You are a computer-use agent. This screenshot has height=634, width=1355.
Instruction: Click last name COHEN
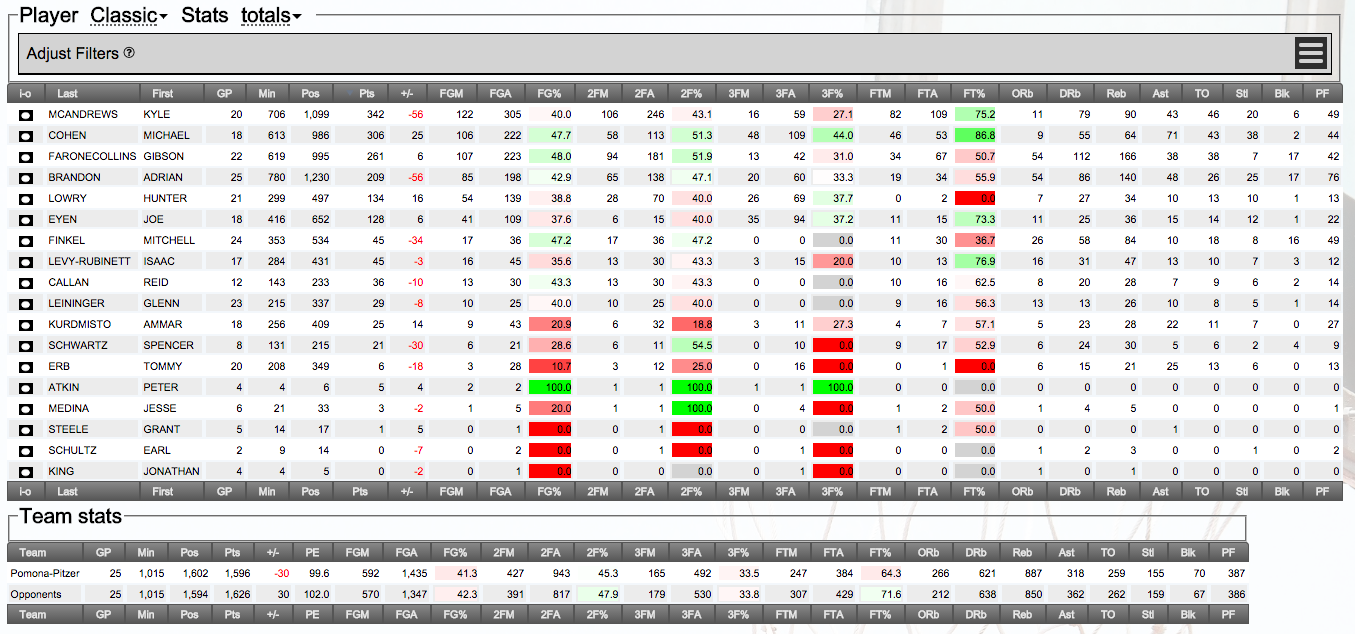click(x=67, y=136)
